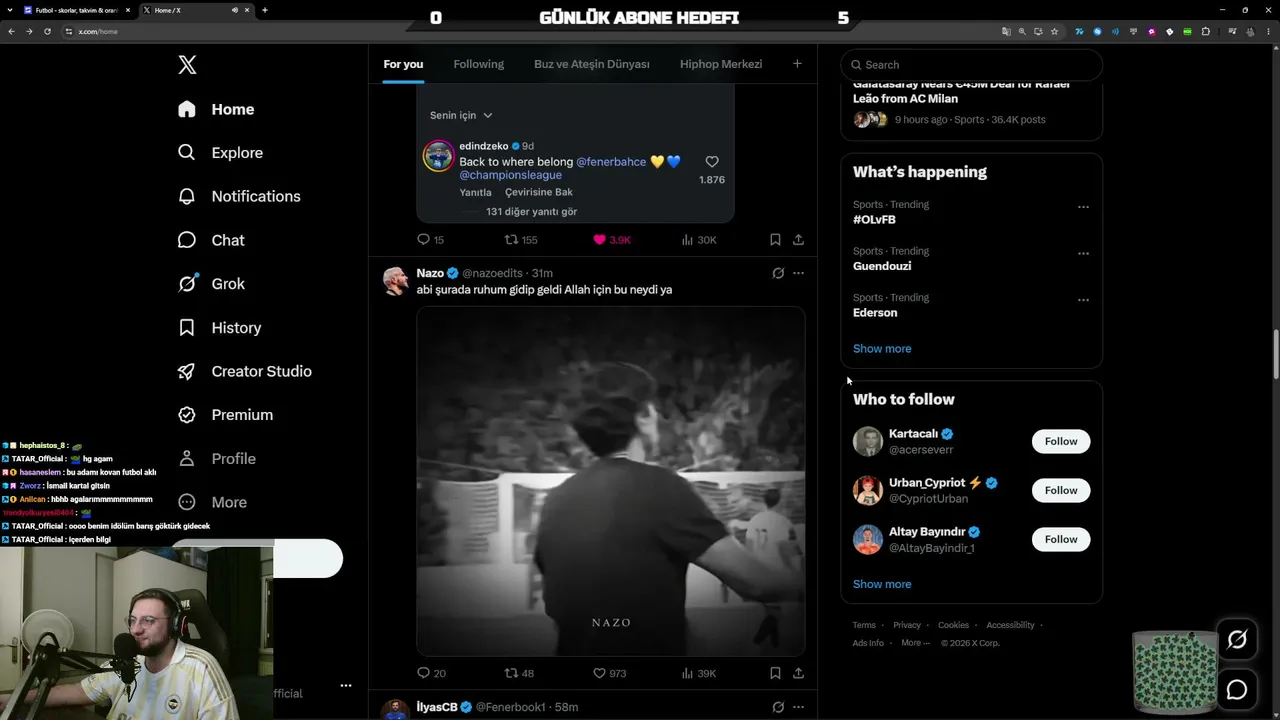1280x720 pixels.
Task: Open Notifications from the sidebar
Action: [239, 196]
